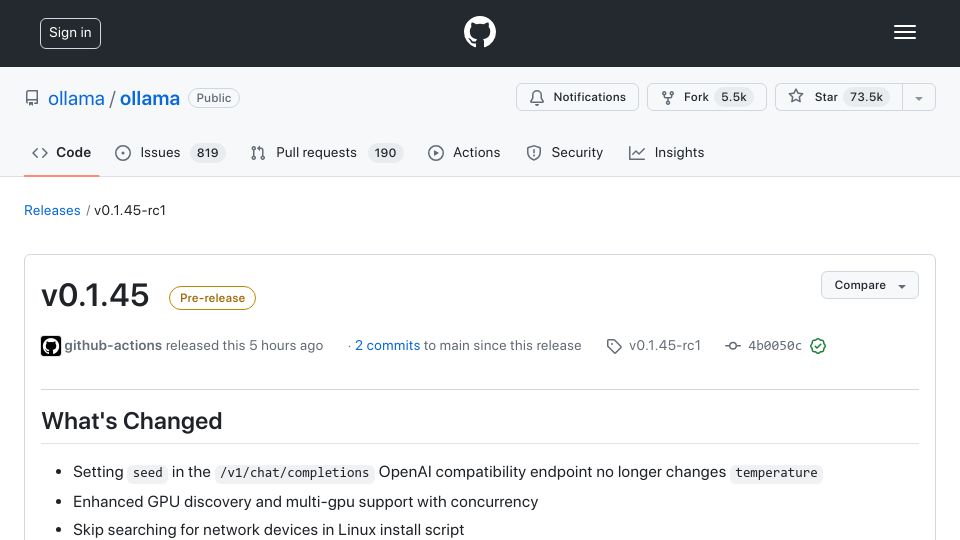960x540 pixels.
Task: Click the 73.5k star count
Action: pos(866,97)
